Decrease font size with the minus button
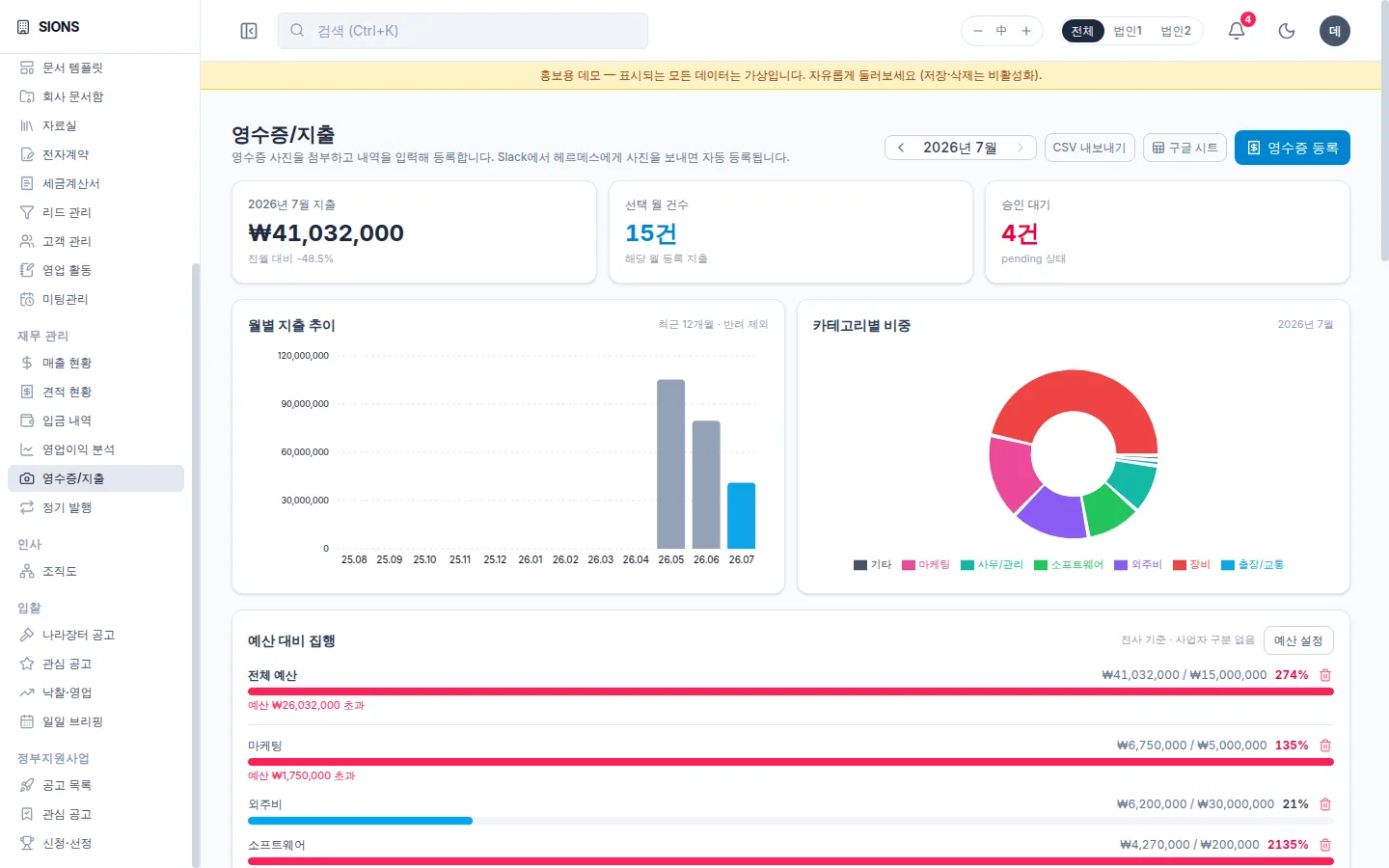1389x868 pixels. click(978, 31)
